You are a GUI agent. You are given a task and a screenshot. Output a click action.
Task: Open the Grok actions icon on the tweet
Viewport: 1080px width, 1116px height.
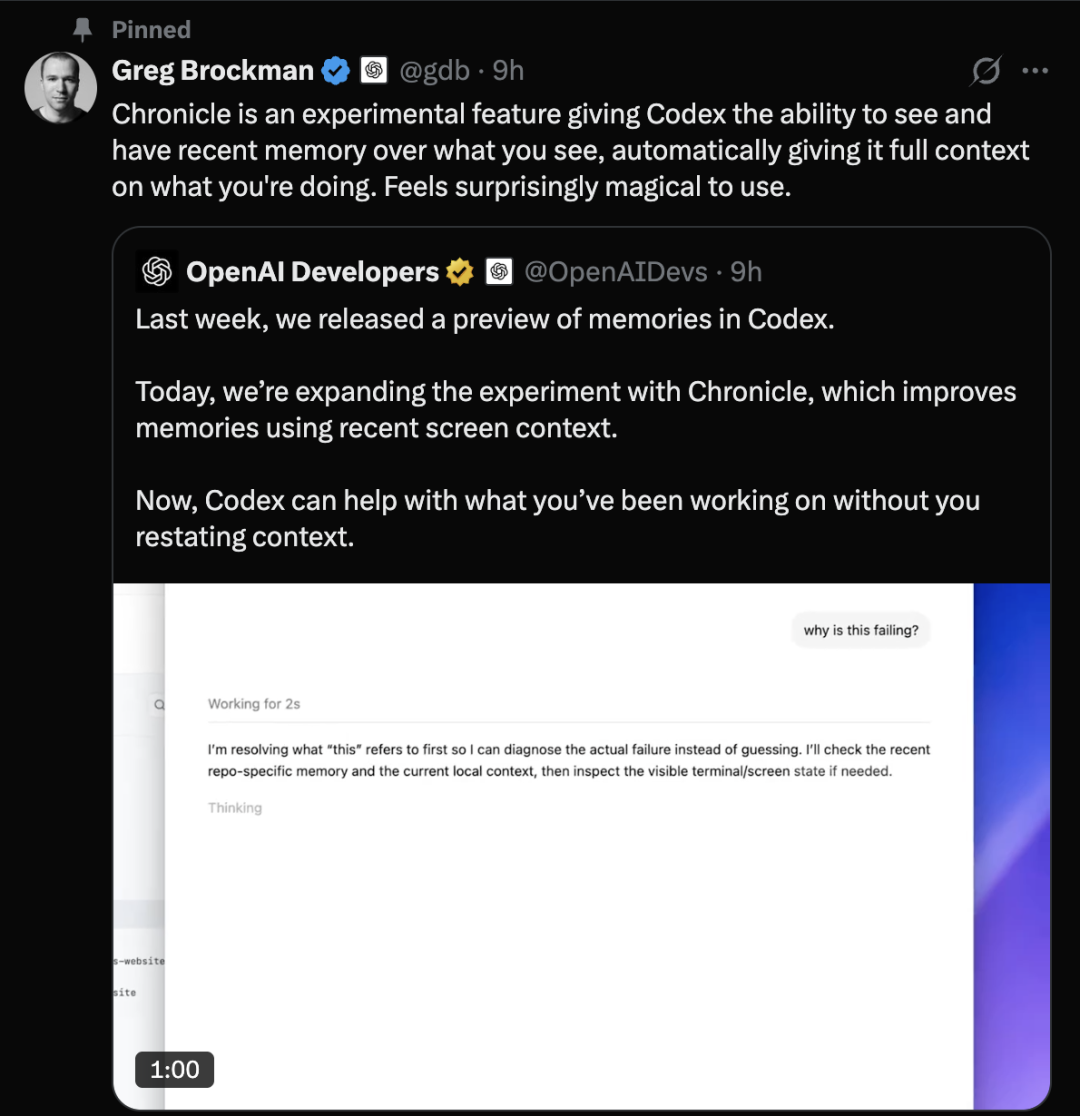click(985, 71)
